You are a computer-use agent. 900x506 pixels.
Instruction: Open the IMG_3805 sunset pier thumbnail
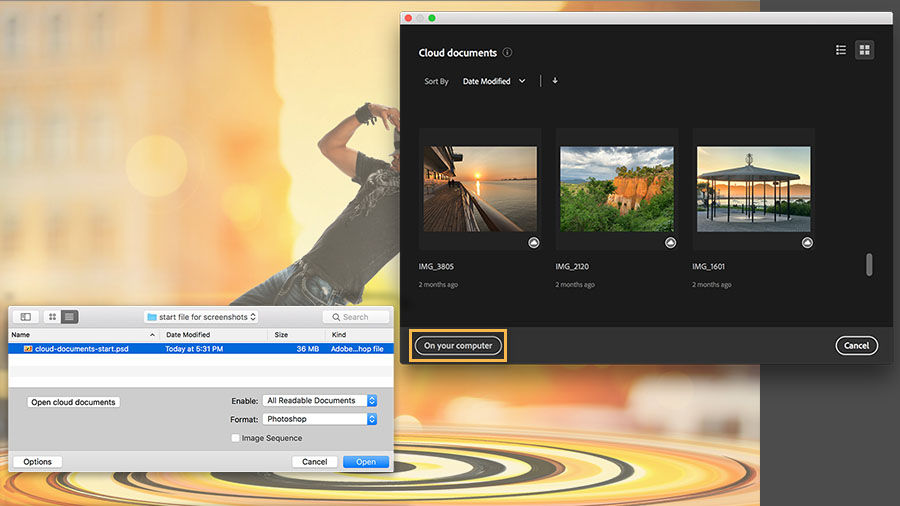480,189
